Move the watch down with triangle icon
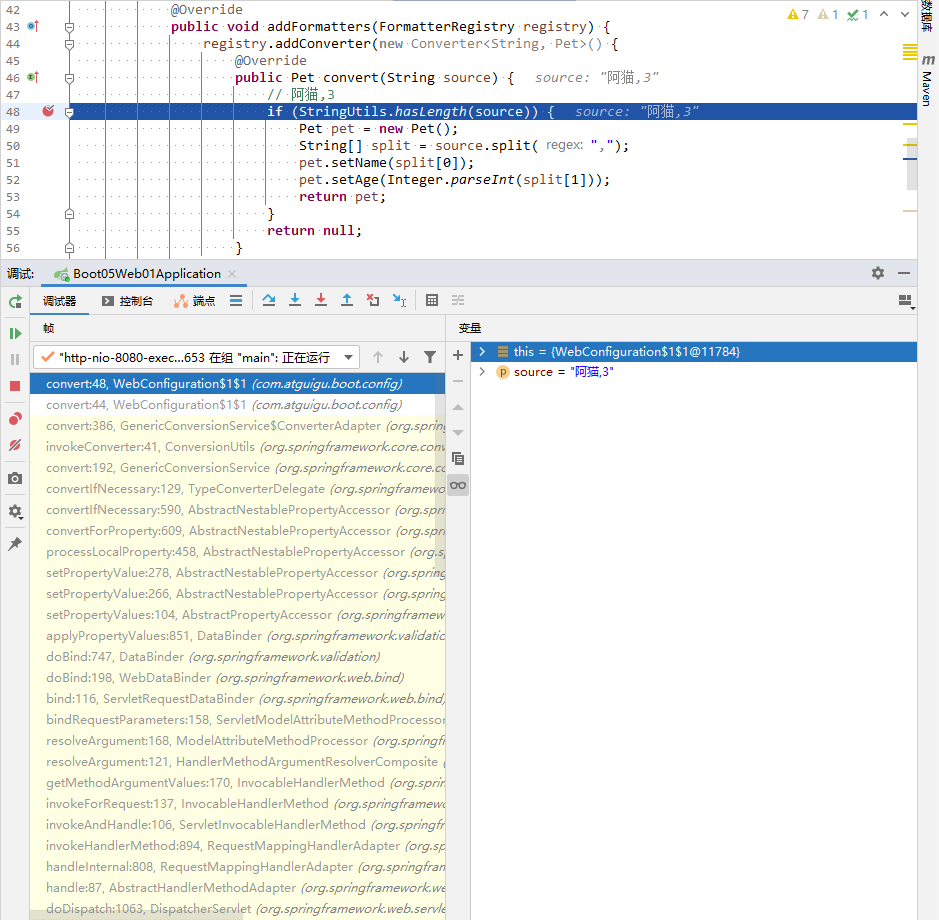Screen dimensions: 939x920 (458, 432)
